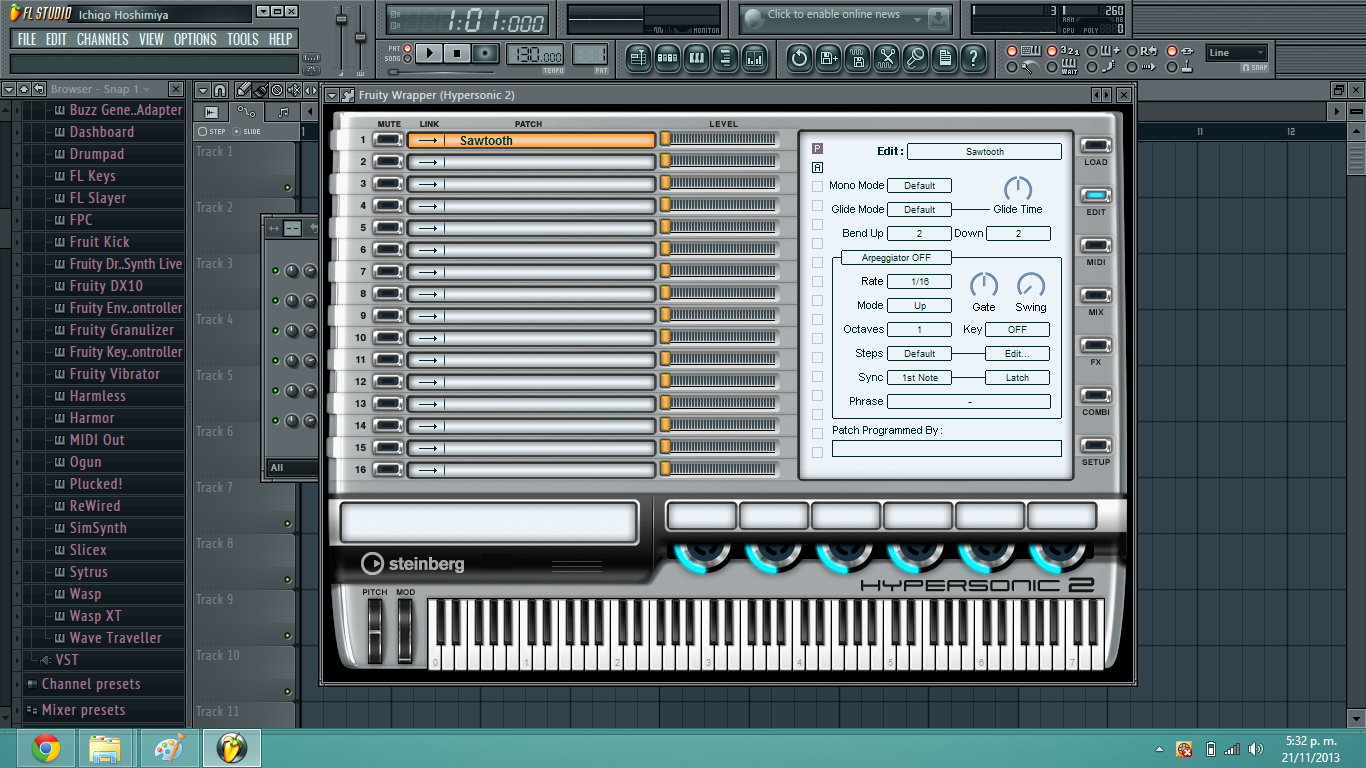Toggle typing keyboard to piano
The height and width of the screenshot is (768, 1366).
(1012, 51)
